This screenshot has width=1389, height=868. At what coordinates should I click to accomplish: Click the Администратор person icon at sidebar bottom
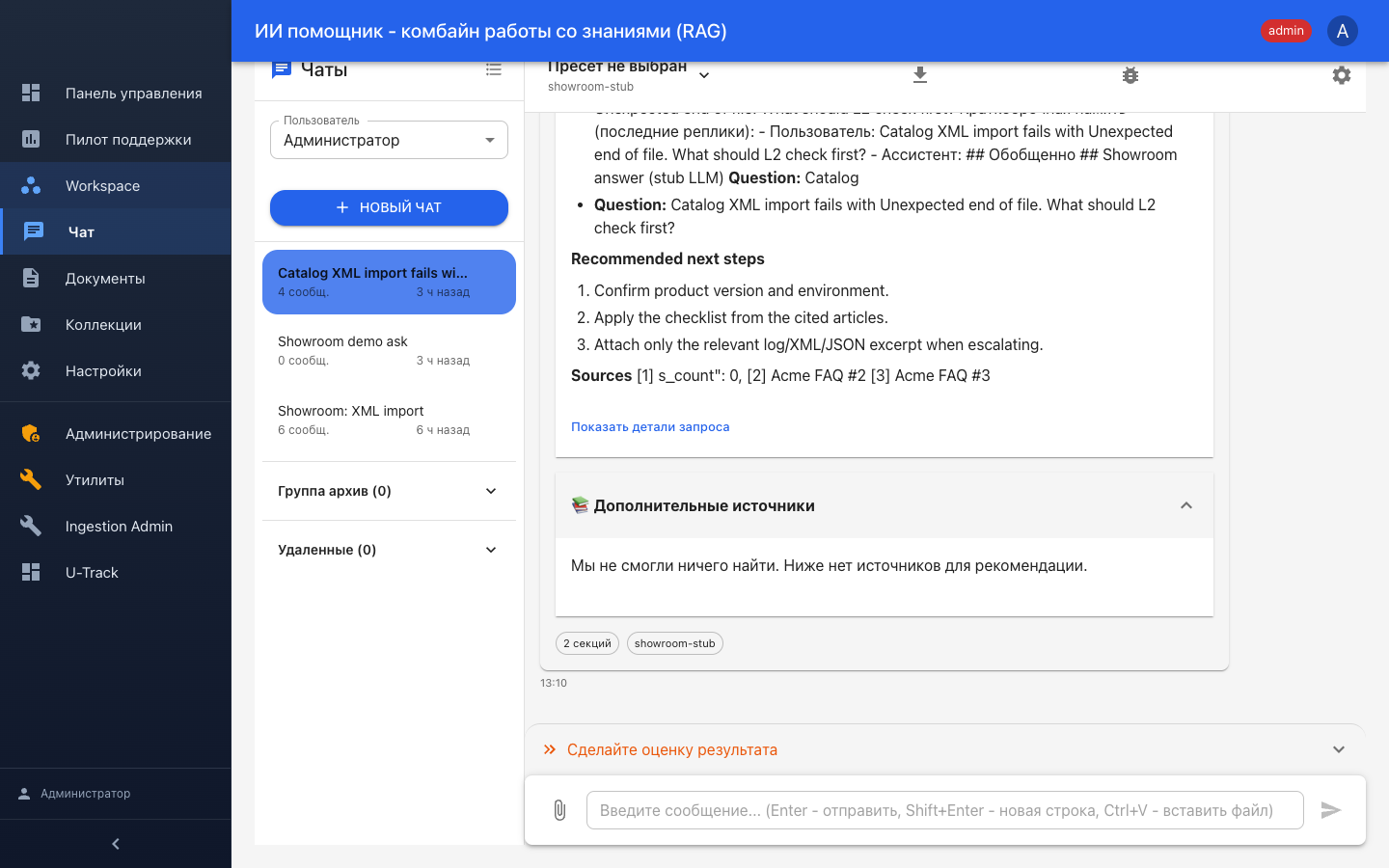[24, 794]
